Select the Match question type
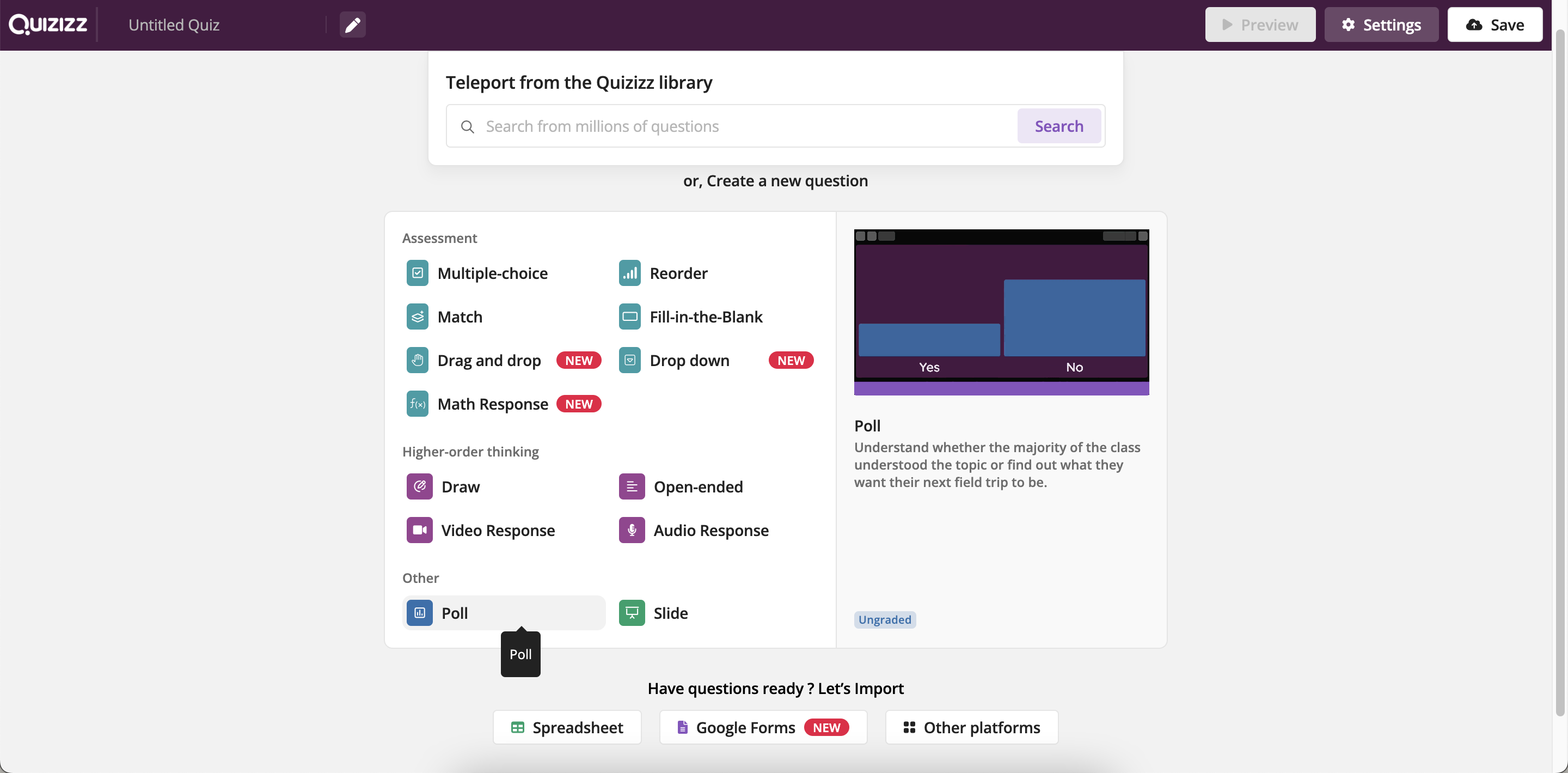Viewport: 1568px width, 773px height. pyautogui.click(x=460, y=316)
